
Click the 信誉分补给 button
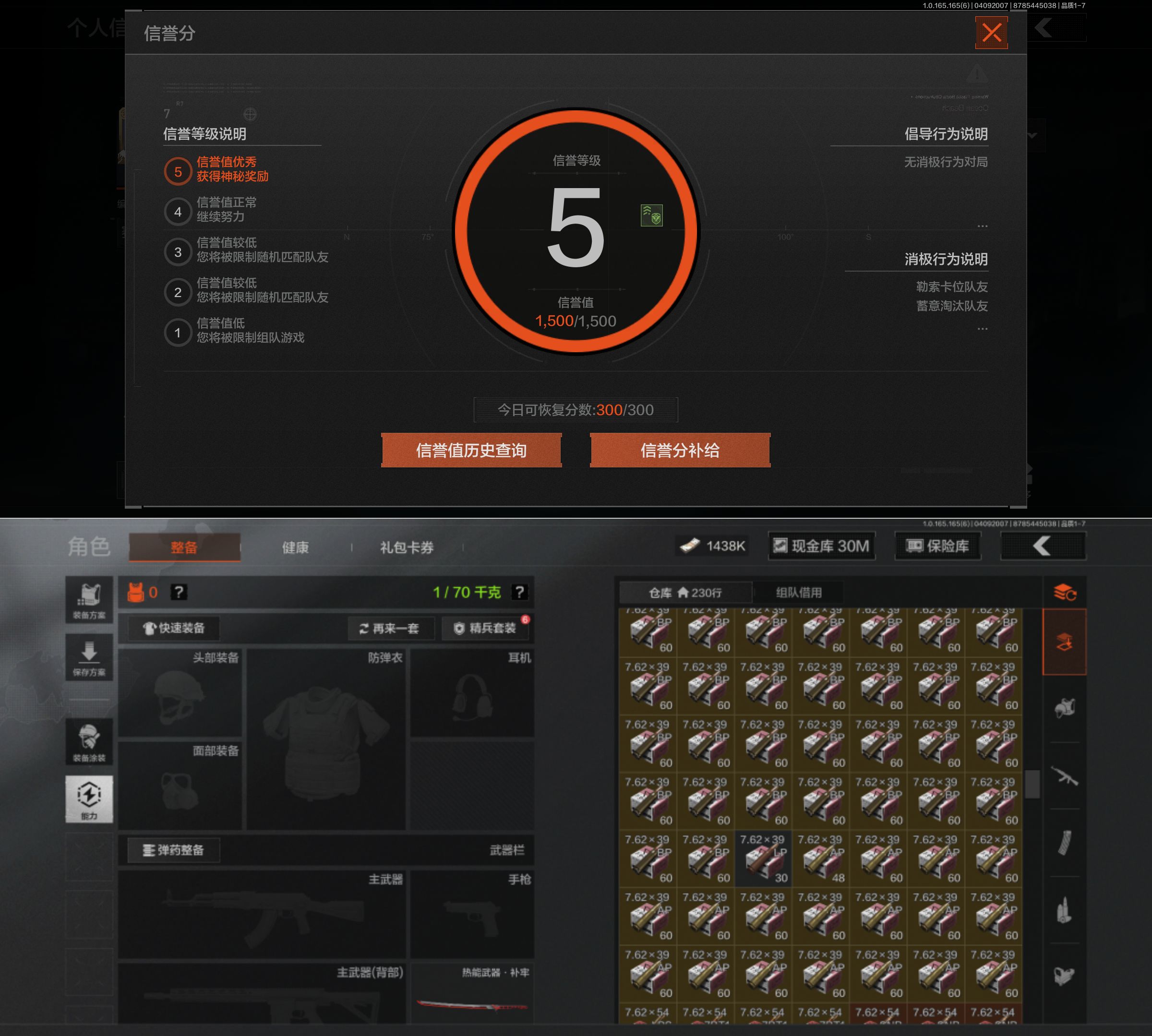pos(680,450)
